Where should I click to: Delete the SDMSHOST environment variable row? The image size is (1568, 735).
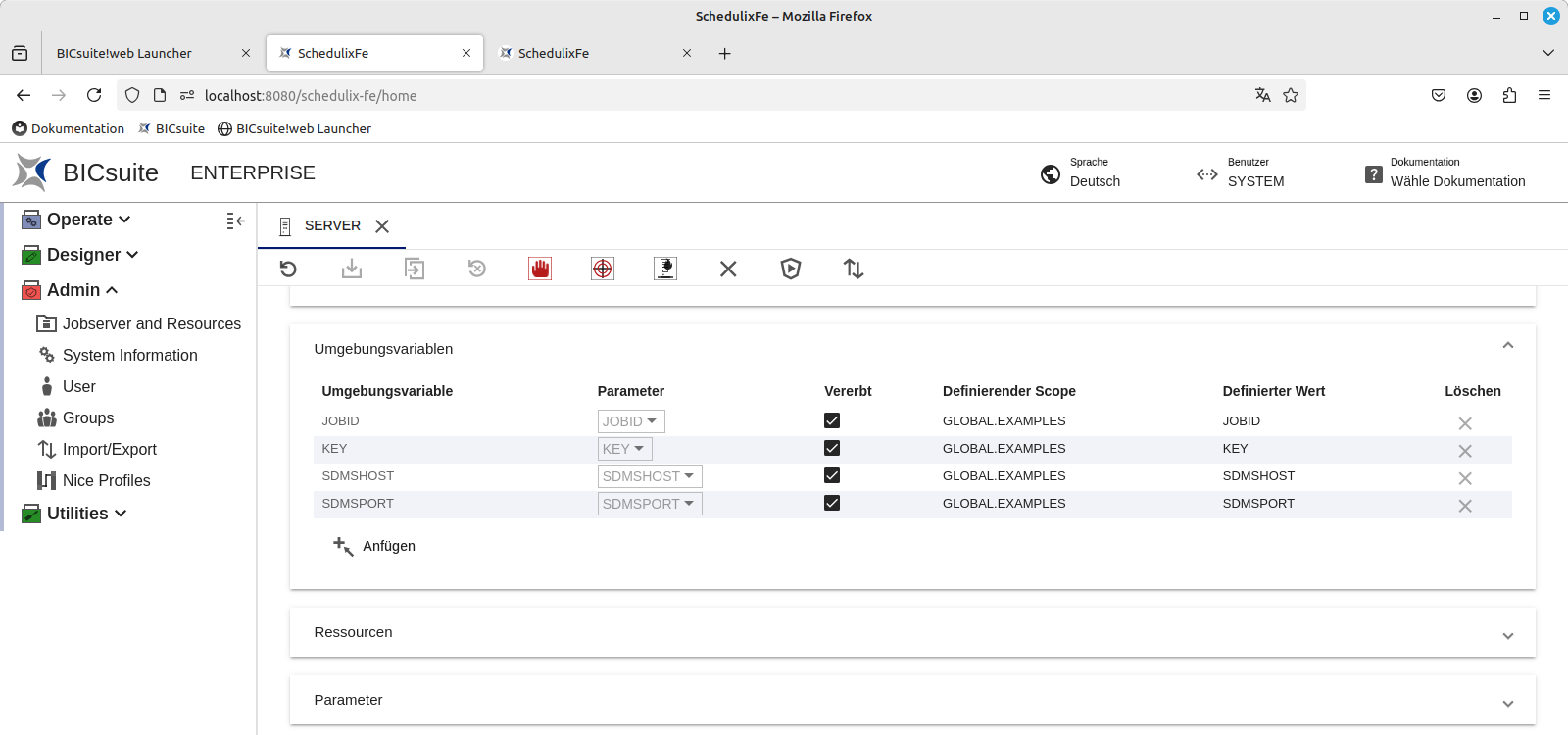[x=1465, y=478]
